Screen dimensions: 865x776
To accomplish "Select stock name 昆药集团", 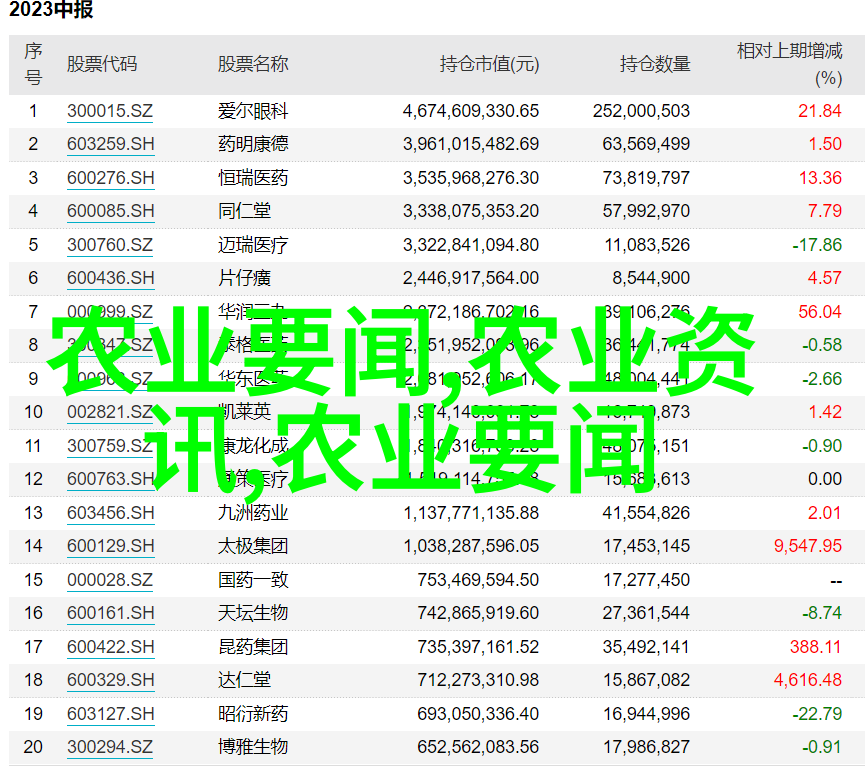I will point(253,646).
